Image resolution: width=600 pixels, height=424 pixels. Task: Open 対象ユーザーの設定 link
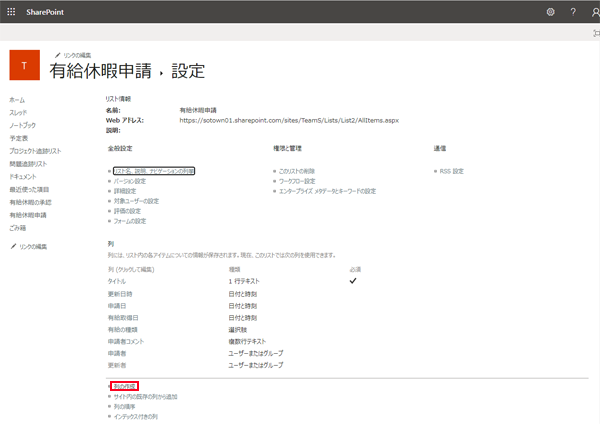pos(136,201)
